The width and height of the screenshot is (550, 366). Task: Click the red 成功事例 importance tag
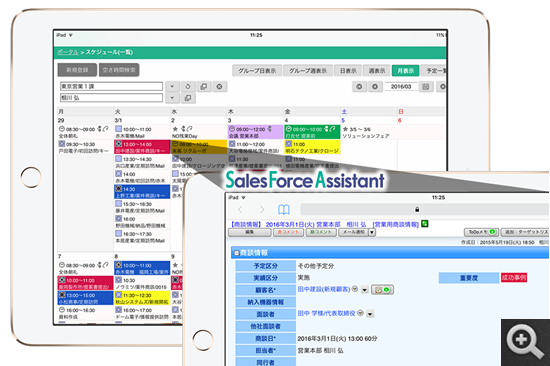514,278
